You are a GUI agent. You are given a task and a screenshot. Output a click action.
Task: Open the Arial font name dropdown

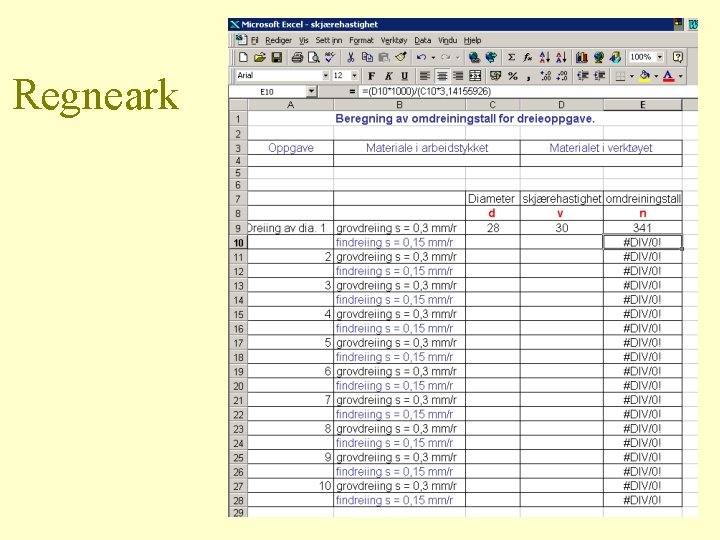(x=326, y=76)
